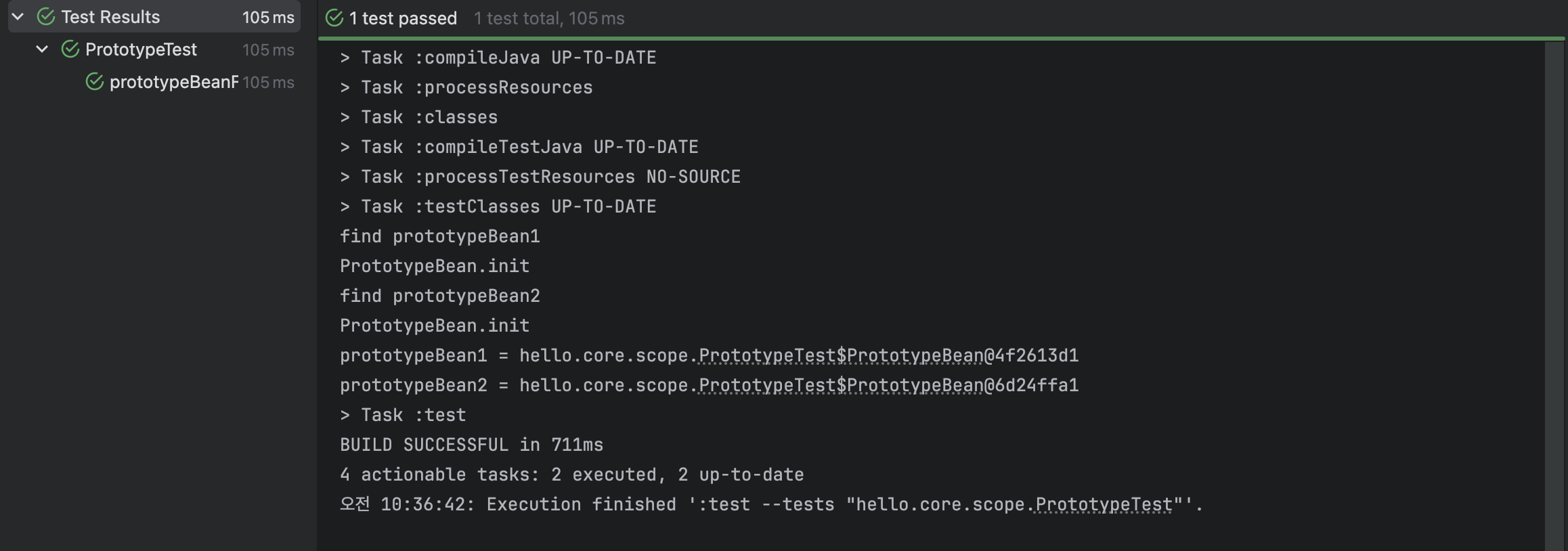The height and width of the screenshot is (551, 1568).
Task: Click the console vertical scrollbar
Action: click(x=1554, y=296)
